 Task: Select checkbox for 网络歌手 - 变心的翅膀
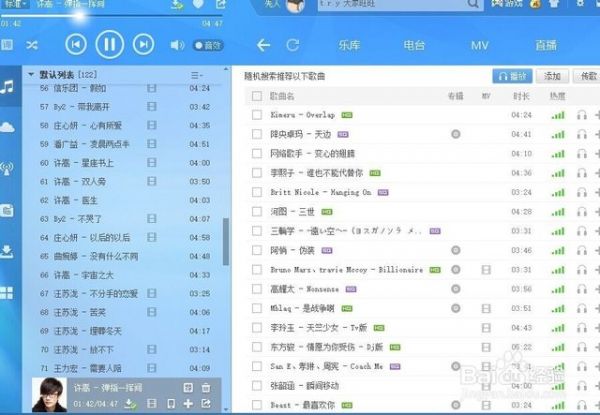pos(256,153)
